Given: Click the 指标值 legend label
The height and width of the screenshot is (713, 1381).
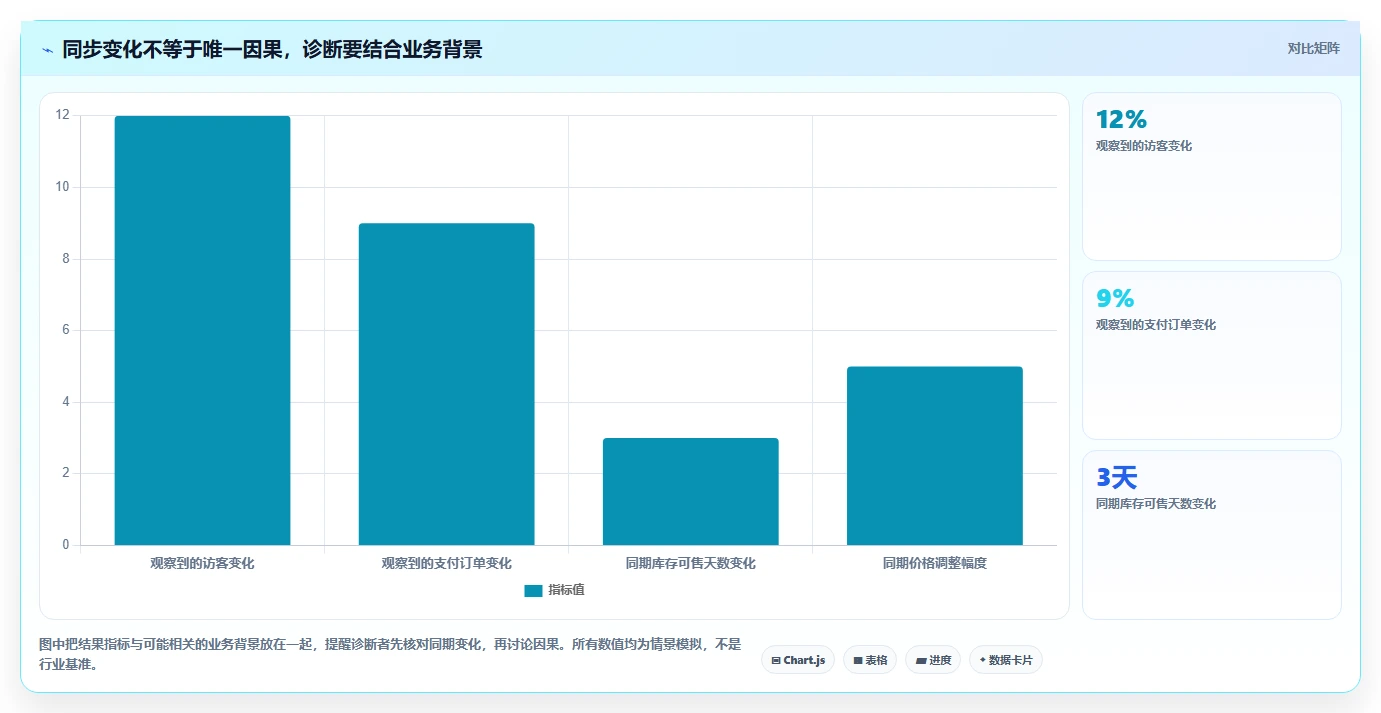Looking at the screenshot, I should (566, 591).
